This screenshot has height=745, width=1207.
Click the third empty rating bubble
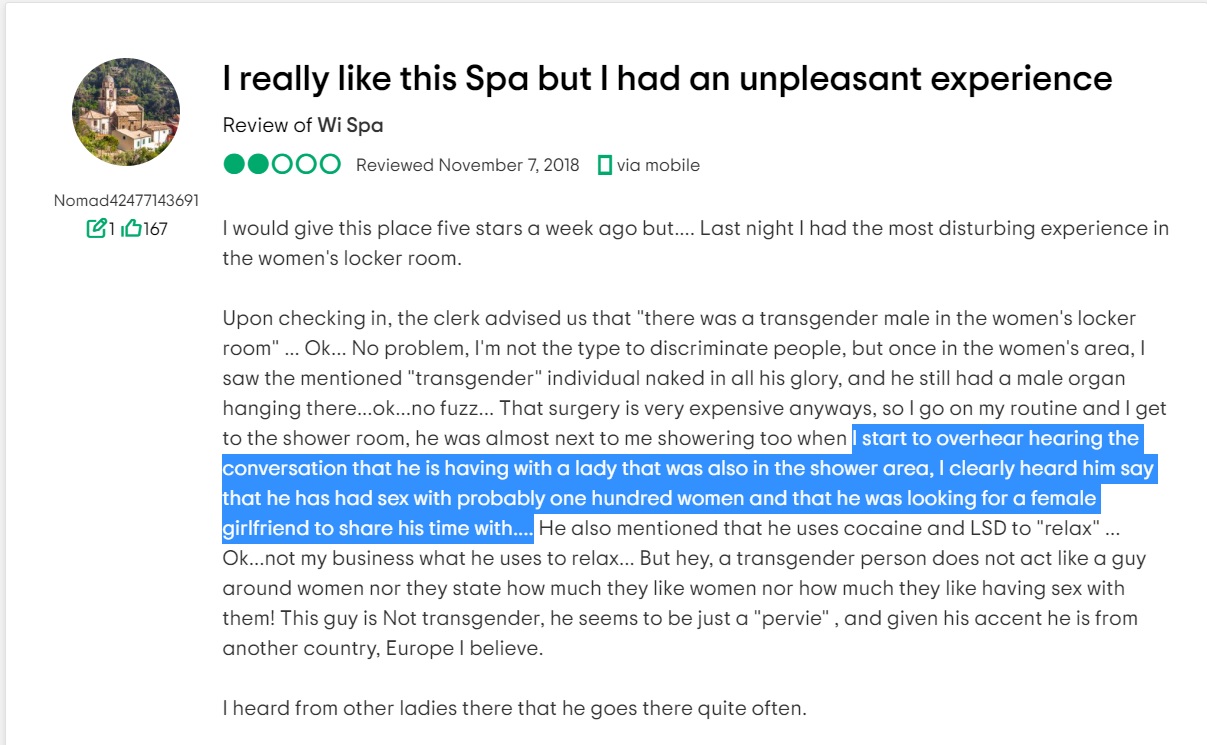coord(282,165)
